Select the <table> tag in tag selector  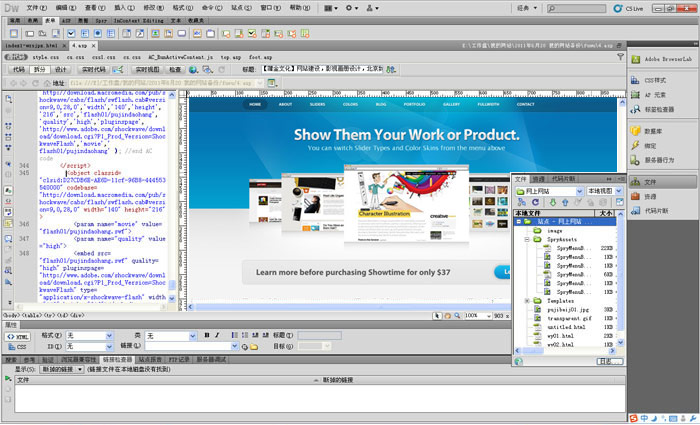click(33, 315)
